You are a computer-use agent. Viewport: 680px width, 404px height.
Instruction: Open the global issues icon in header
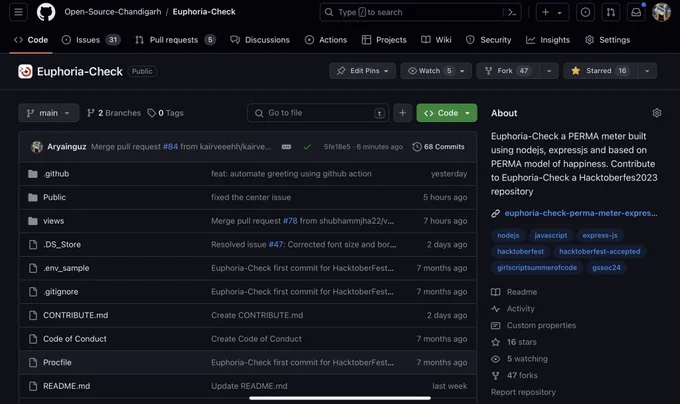(585, 12)
